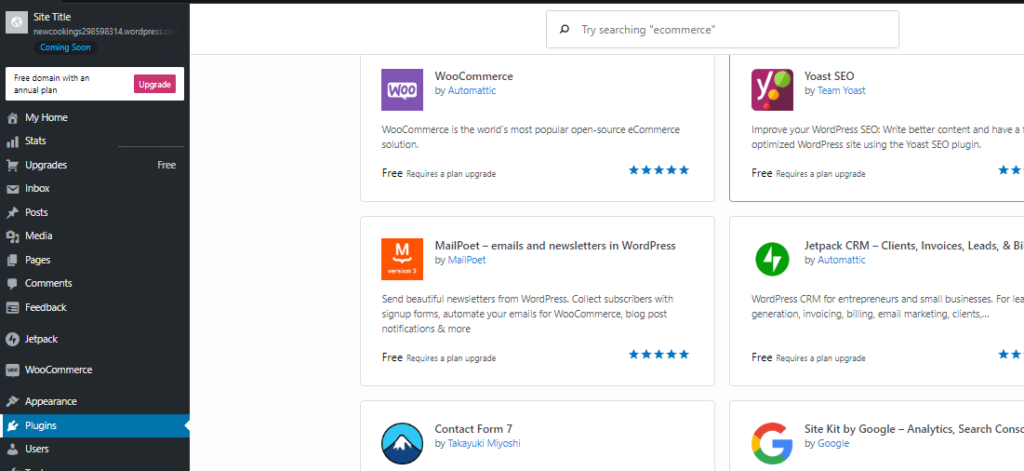Screen dimensions: 1024x471
Task: Click Free domain with an annual plan text
Action: point(52,84)
